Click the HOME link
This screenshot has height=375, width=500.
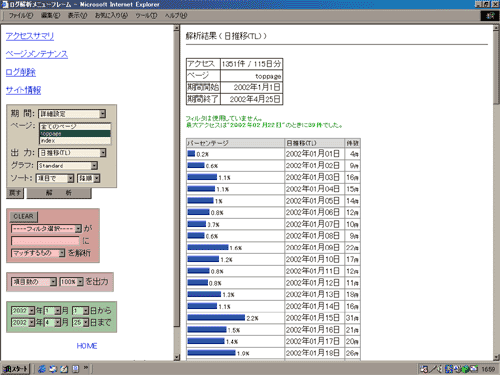point(87,346)
